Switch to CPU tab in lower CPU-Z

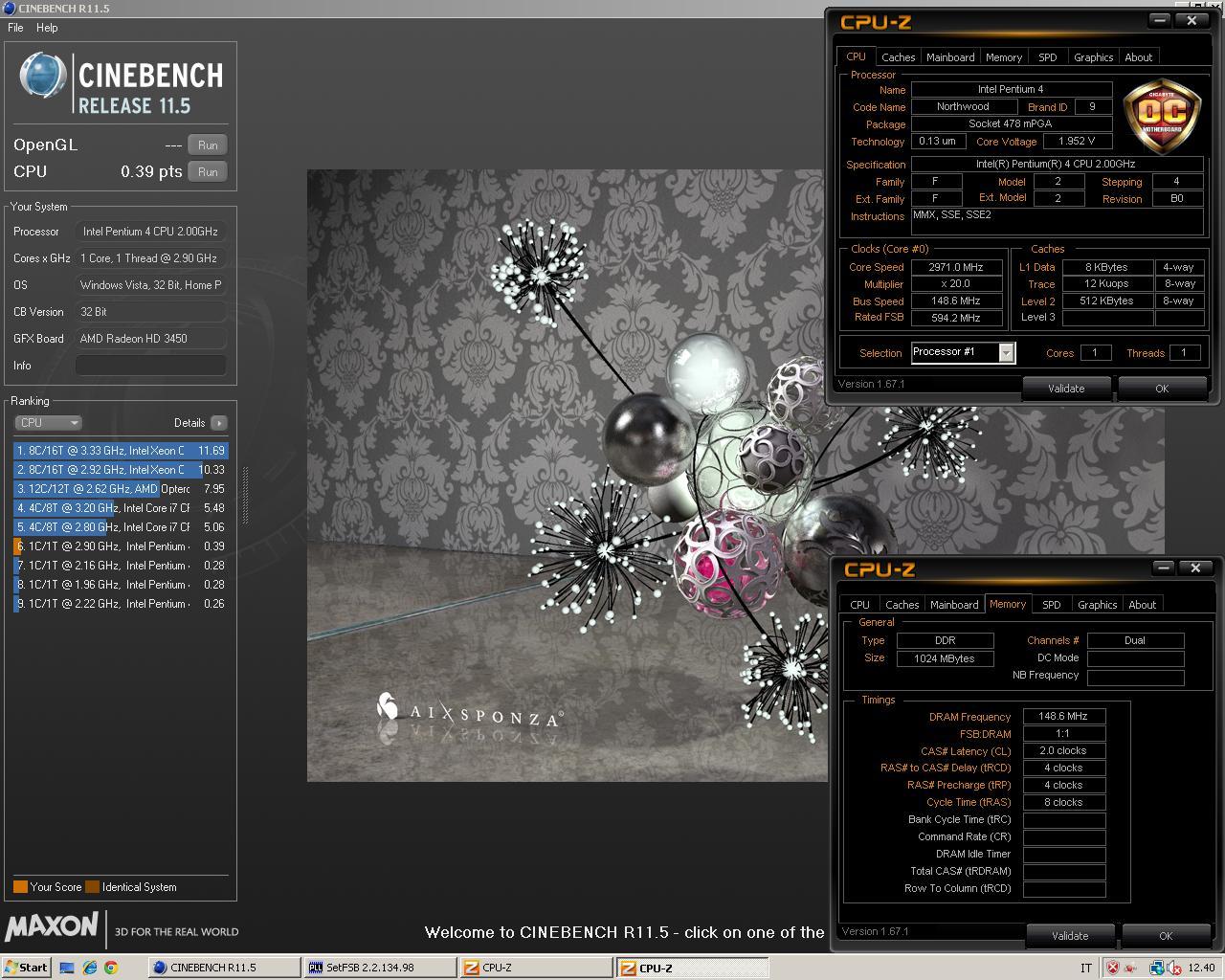tap(859, 605)
